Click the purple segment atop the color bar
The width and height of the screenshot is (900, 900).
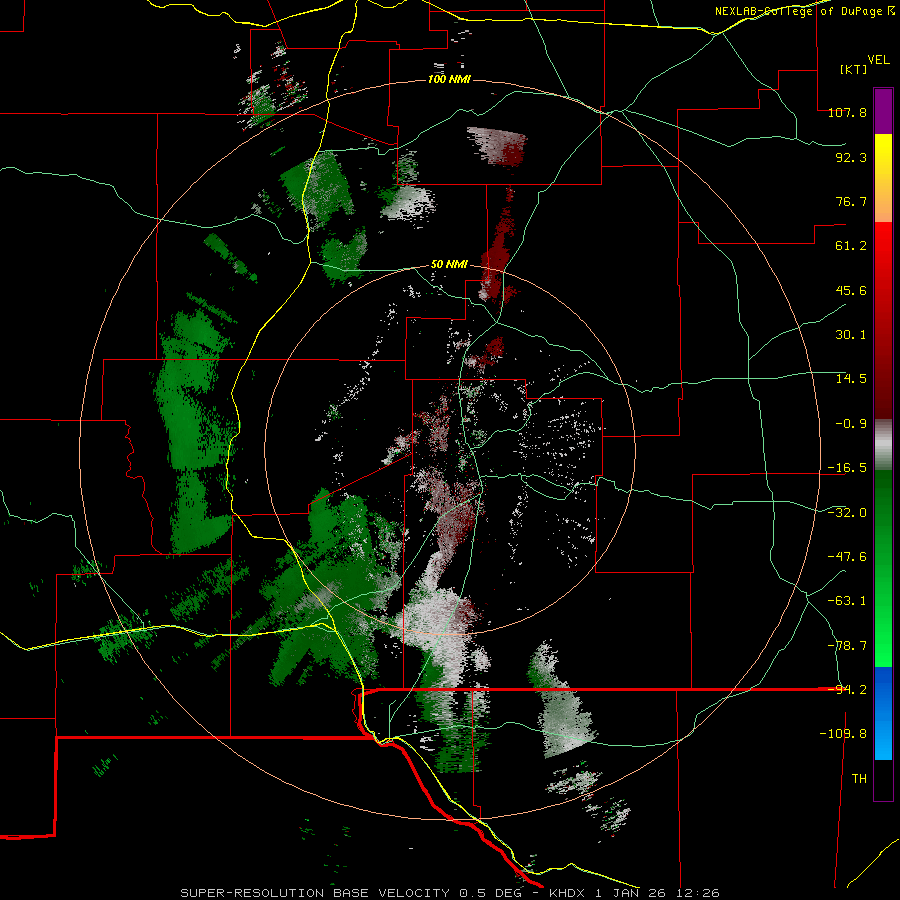coord(883,111)
